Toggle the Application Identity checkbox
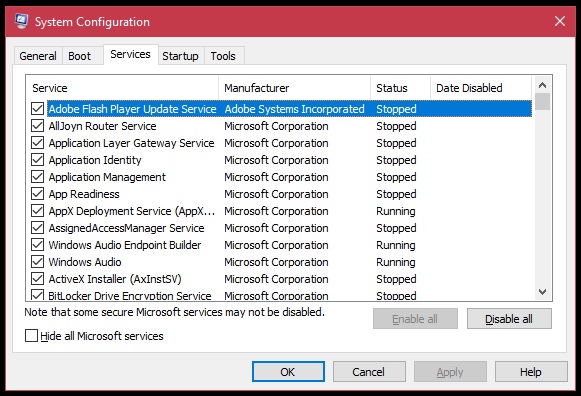Image resolution: width=581 pixels, height=396 pixels. (x=37, y=160)
